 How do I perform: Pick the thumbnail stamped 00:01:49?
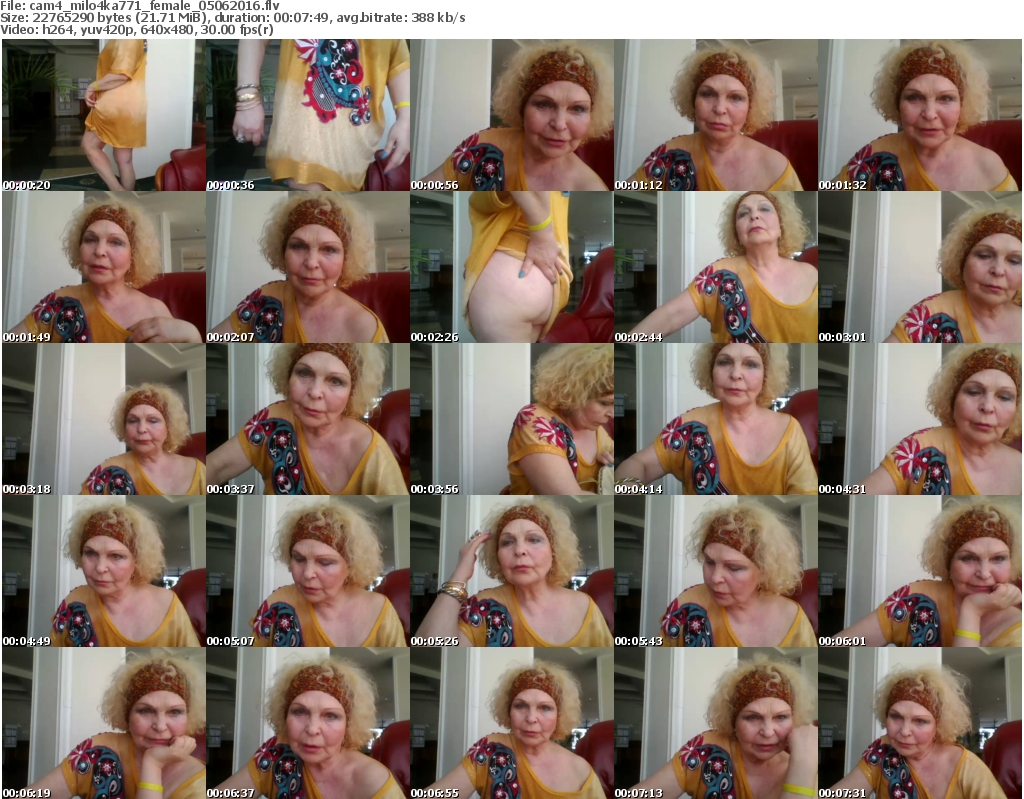click(104, 267)
